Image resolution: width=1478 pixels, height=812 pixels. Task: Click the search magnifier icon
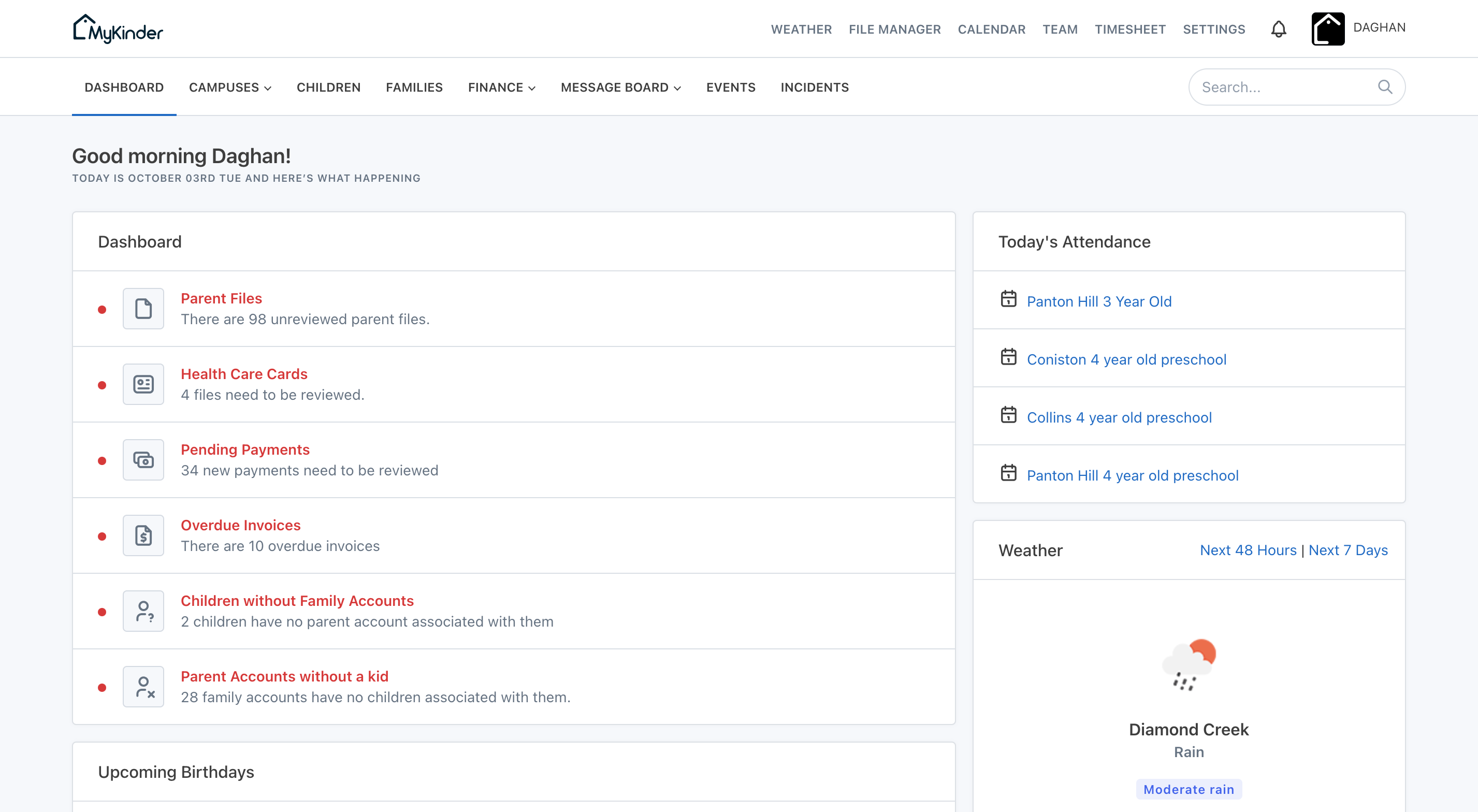tap(1385, 86)
